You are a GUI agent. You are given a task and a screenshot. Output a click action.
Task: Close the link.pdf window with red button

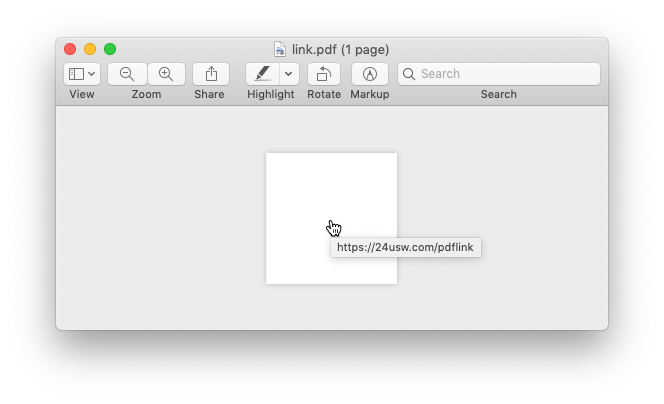tap(70, 49)
